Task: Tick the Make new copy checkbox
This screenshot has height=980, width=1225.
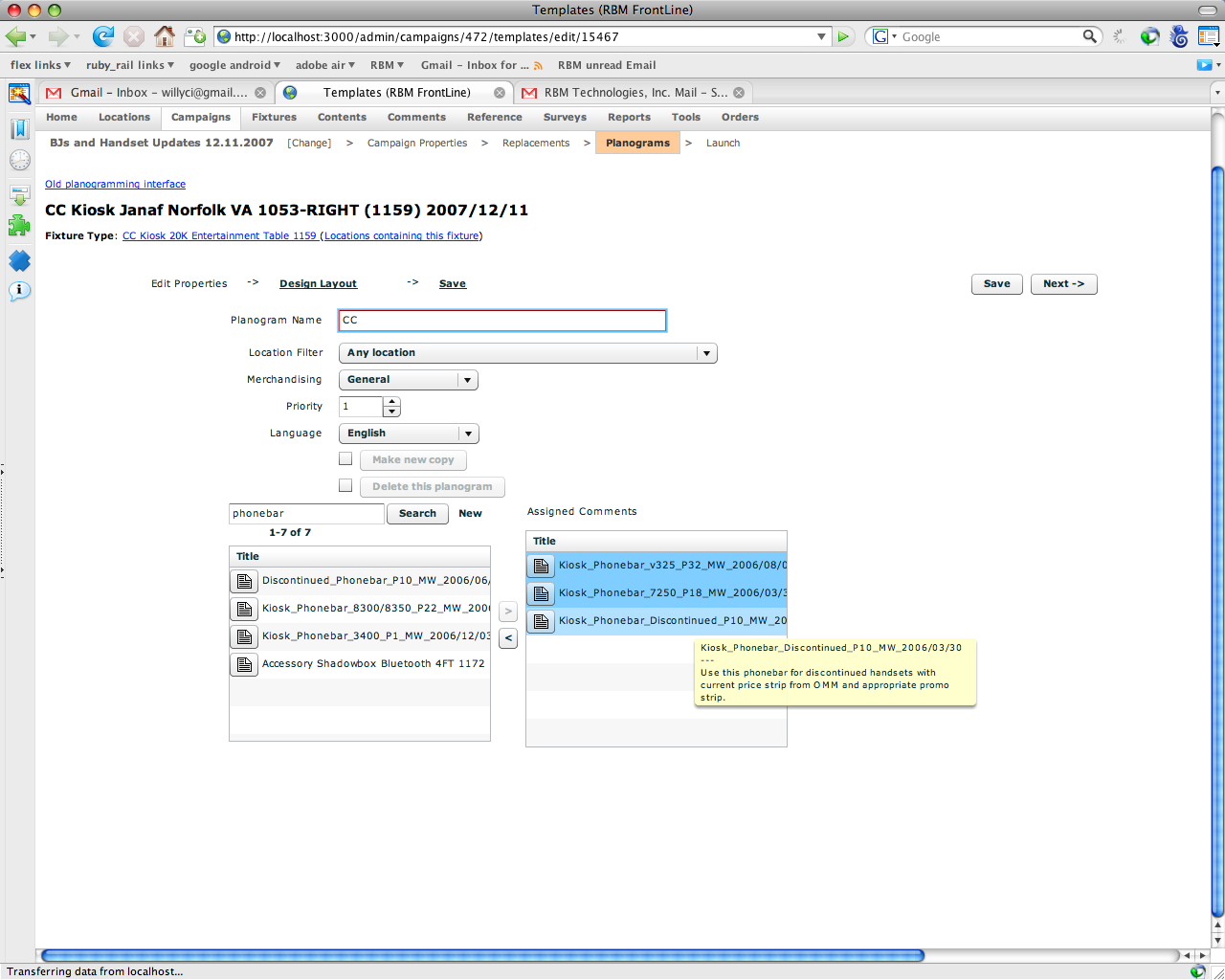Action: pyautogui.click(x=345, y=459)
